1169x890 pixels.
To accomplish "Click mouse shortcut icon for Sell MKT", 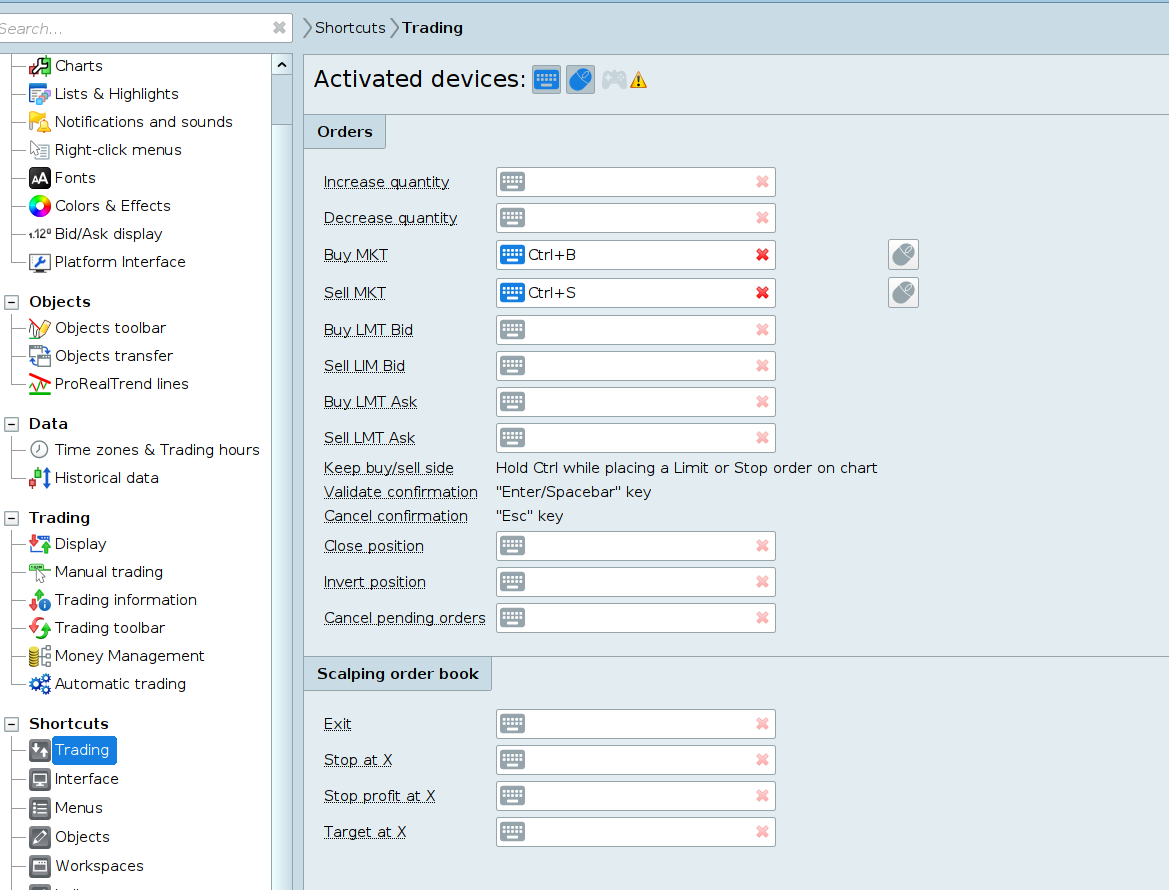I will (903, 293).
